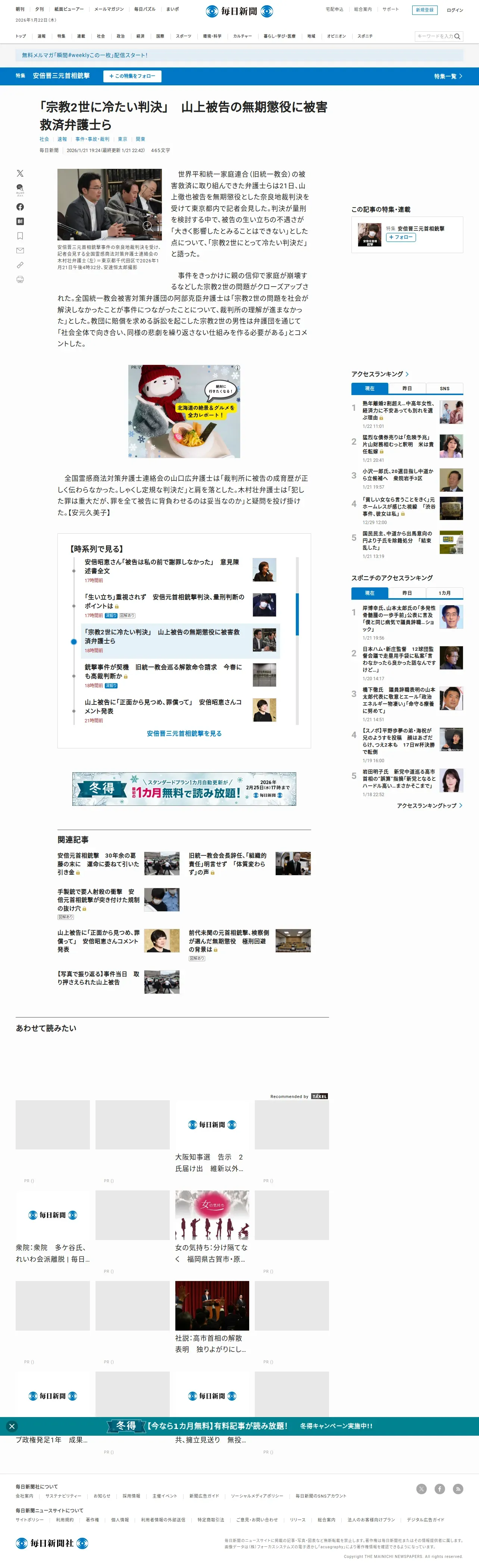
Task: Open 環境・科学 in main navigation
Action: click(x=212, y=37)
